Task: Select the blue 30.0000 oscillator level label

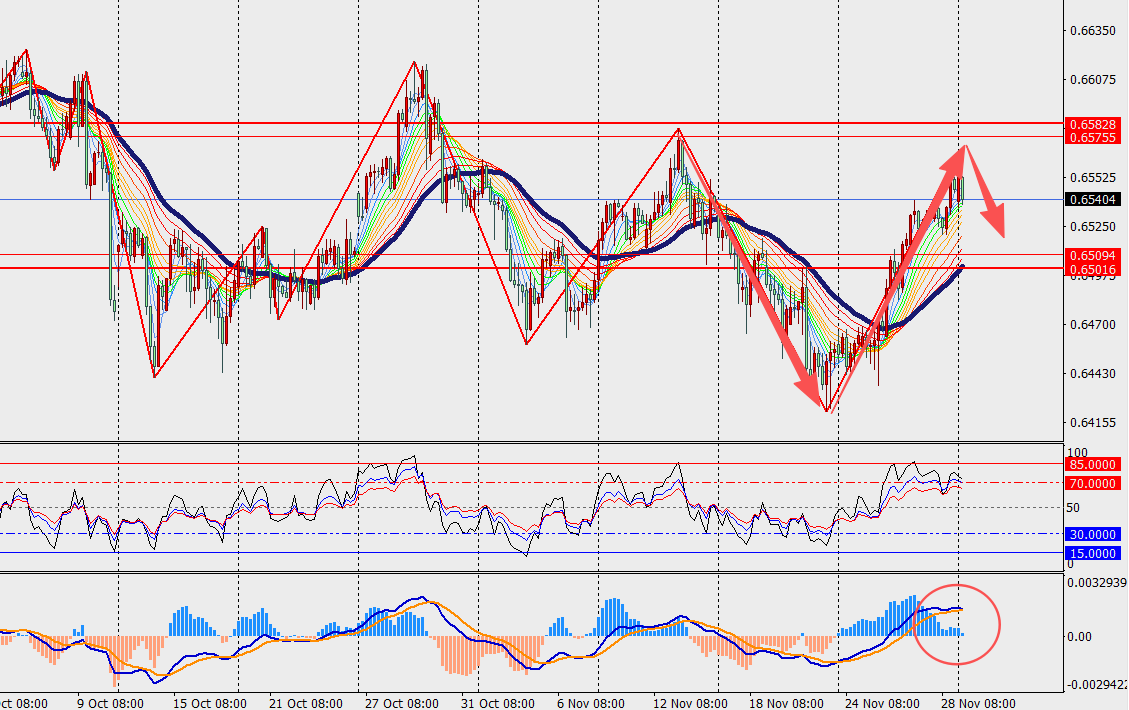Action: coord(1092,534)
